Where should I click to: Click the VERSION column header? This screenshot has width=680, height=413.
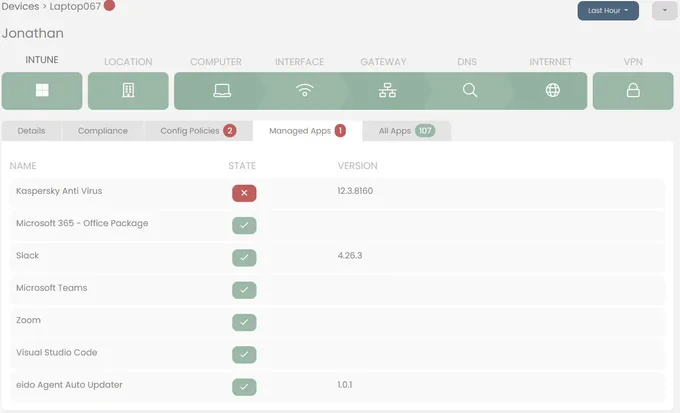[x=357, y=166]
